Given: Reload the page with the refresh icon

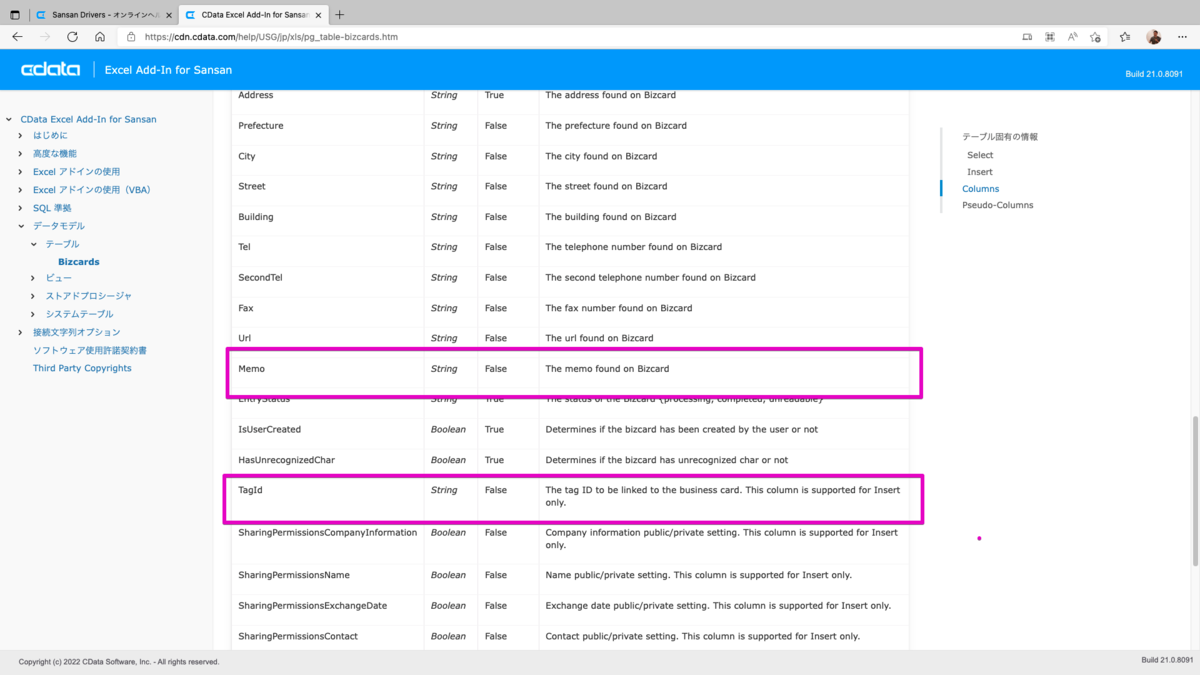Looking at the screenshot, I should (72, 37).
